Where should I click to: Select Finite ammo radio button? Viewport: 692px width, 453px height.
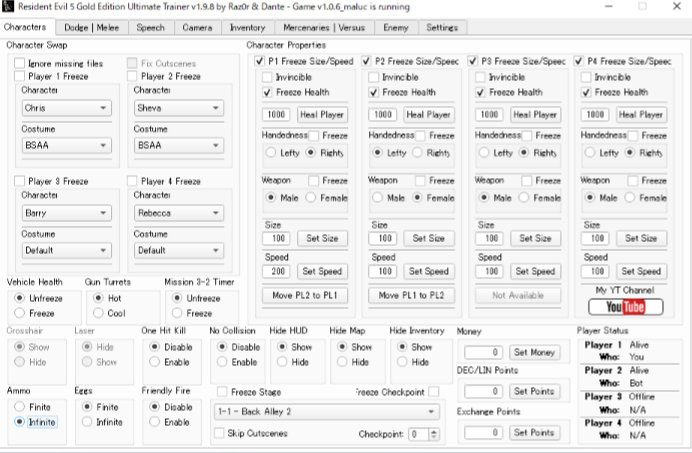click(20, 407)
